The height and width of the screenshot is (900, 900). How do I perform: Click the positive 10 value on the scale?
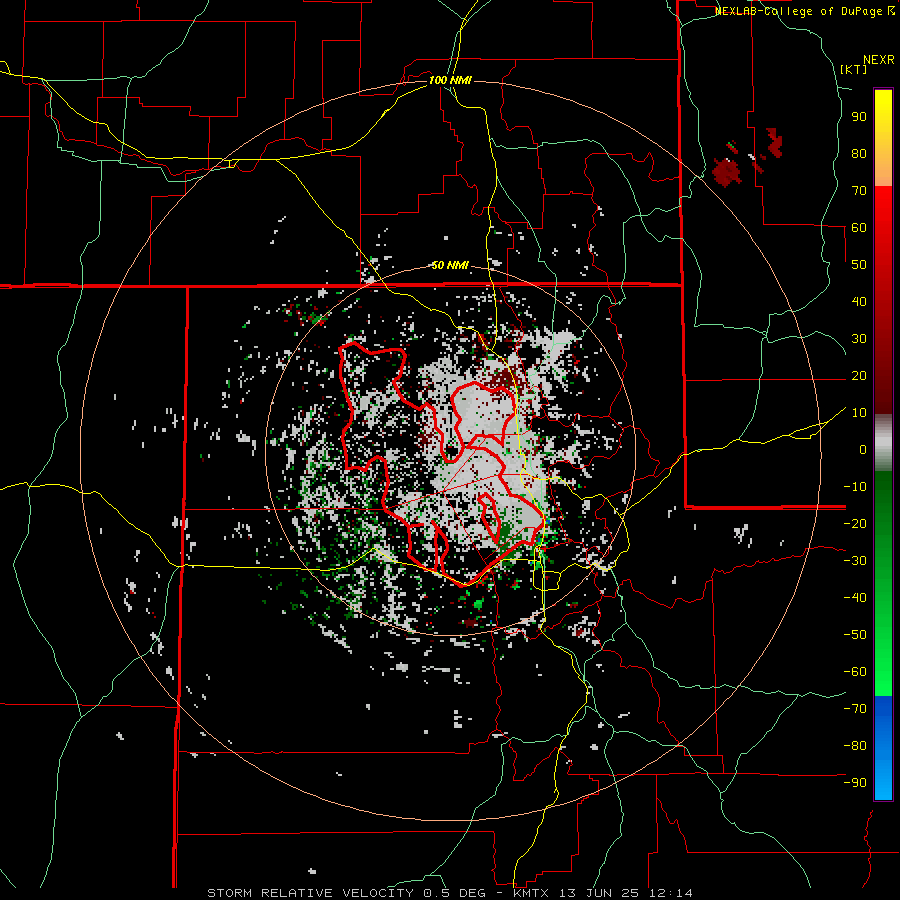(x=859, y=413)
